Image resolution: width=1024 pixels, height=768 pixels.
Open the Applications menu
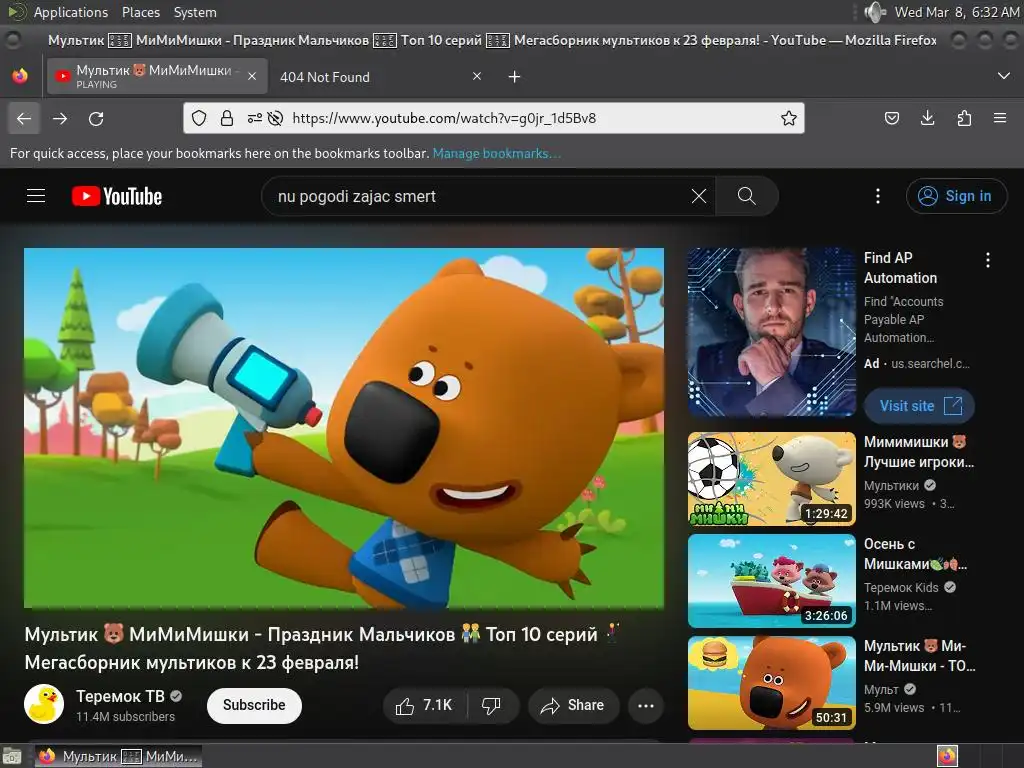71,12
